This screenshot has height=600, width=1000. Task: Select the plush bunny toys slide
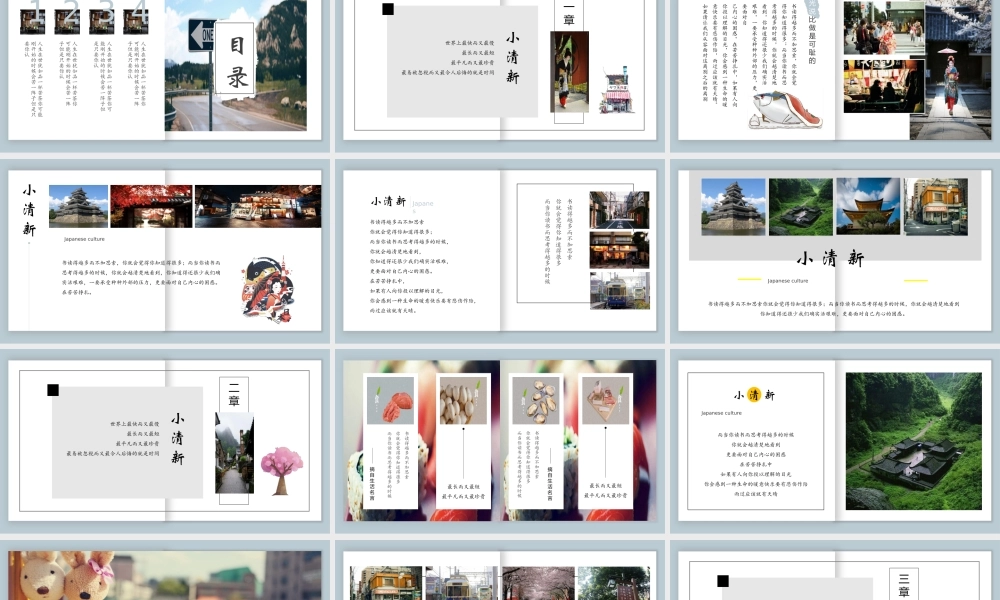(165, 575)
